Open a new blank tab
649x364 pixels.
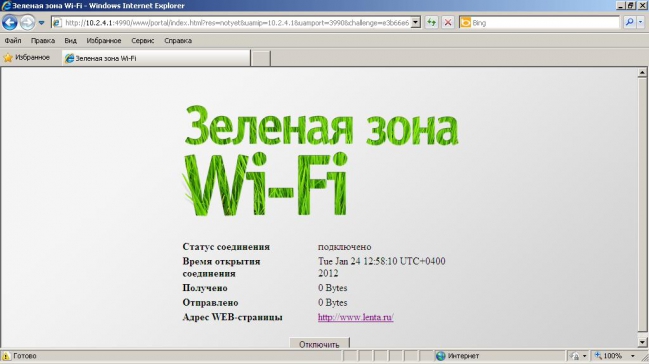(x=261, y=58)
